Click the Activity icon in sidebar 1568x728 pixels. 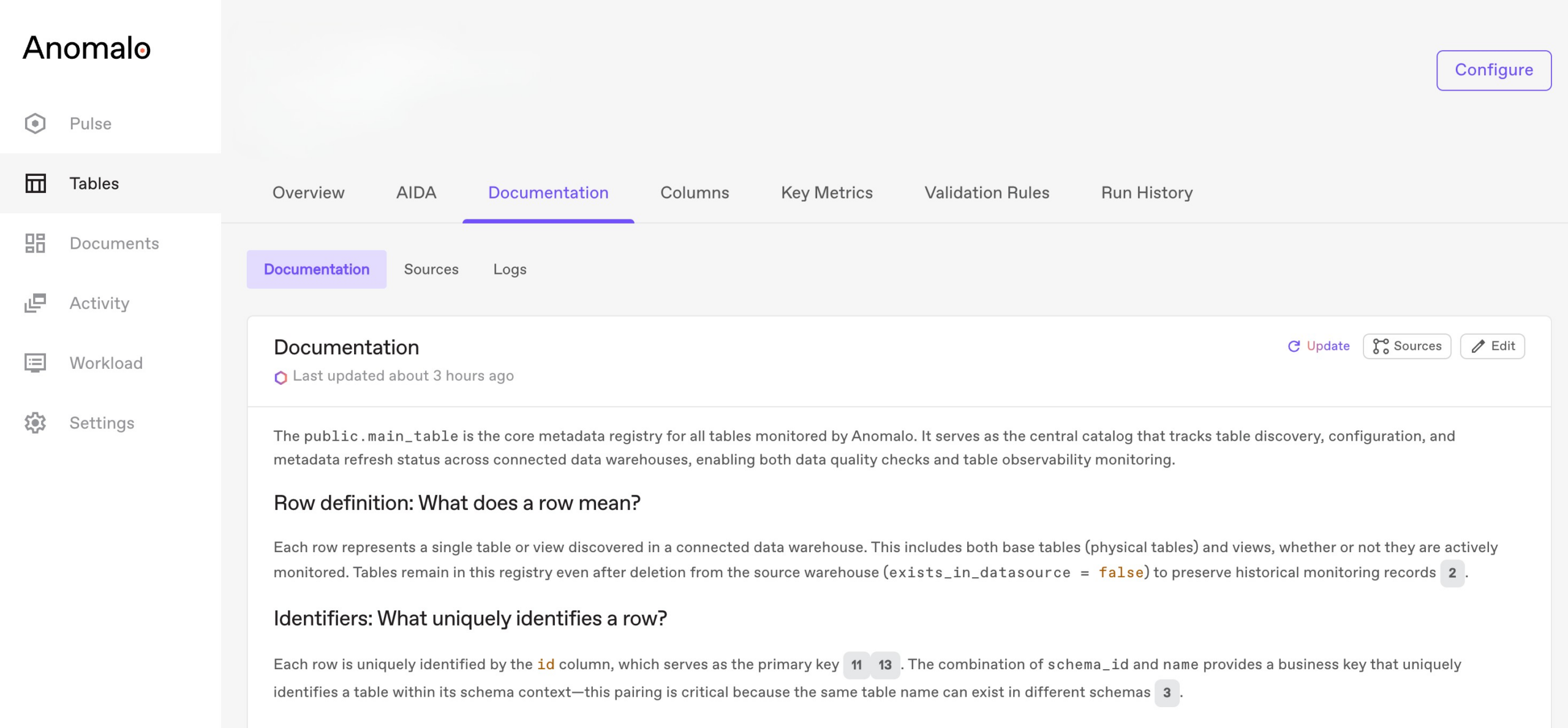click(35, 303)
